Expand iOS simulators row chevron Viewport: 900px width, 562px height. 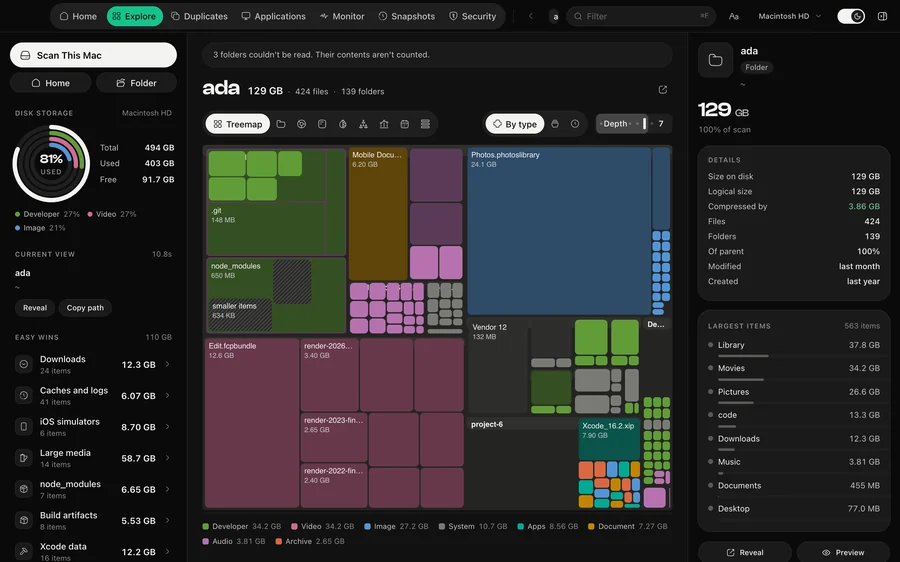click(168, 427)
